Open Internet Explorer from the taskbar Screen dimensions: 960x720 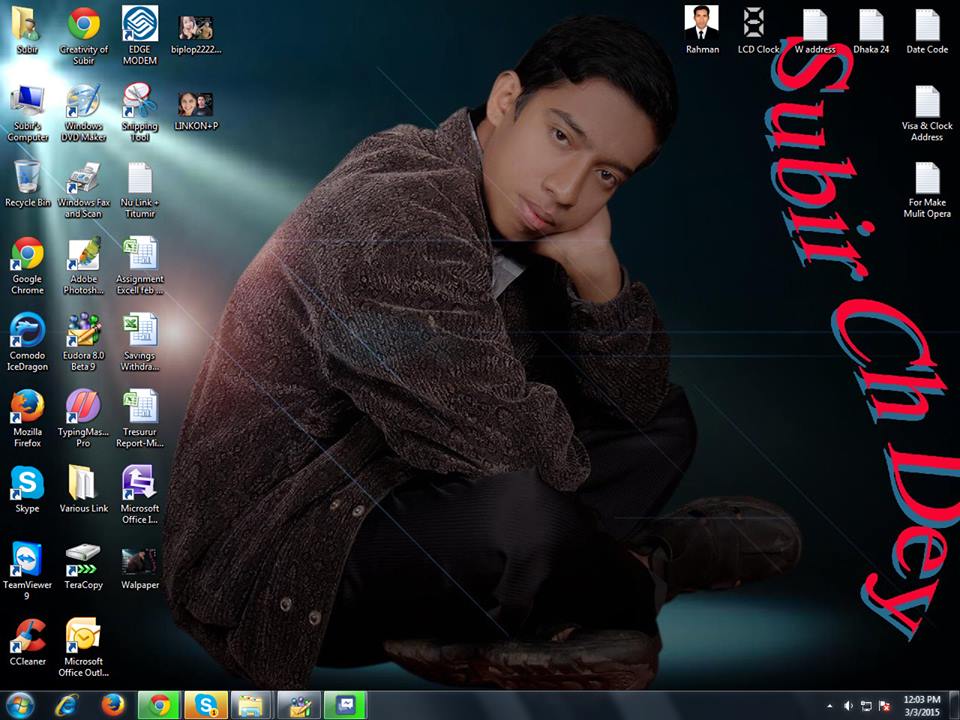coord(67,706)
